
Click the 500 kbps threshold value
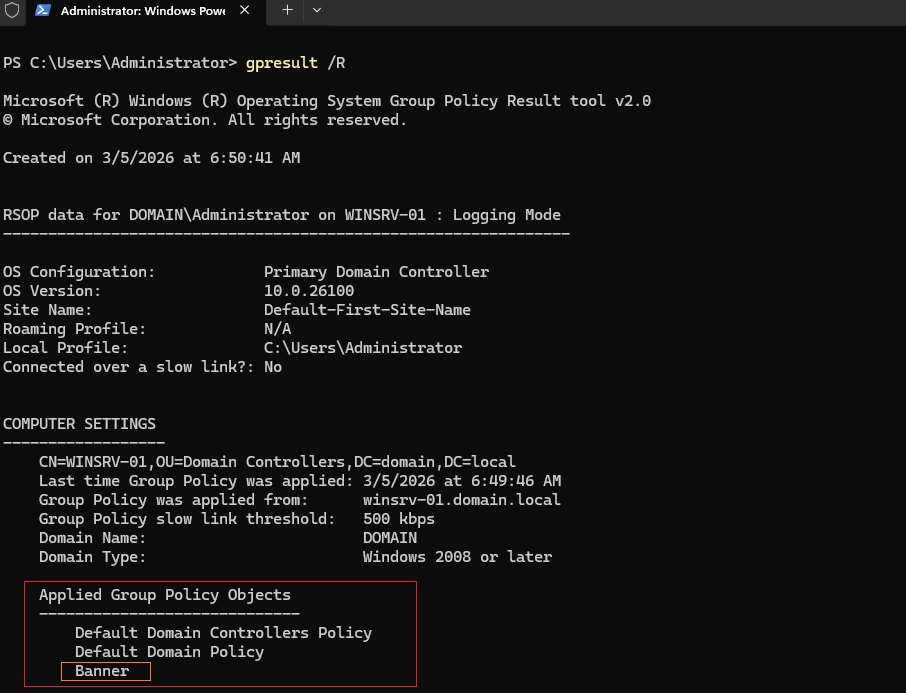point(399,519)
